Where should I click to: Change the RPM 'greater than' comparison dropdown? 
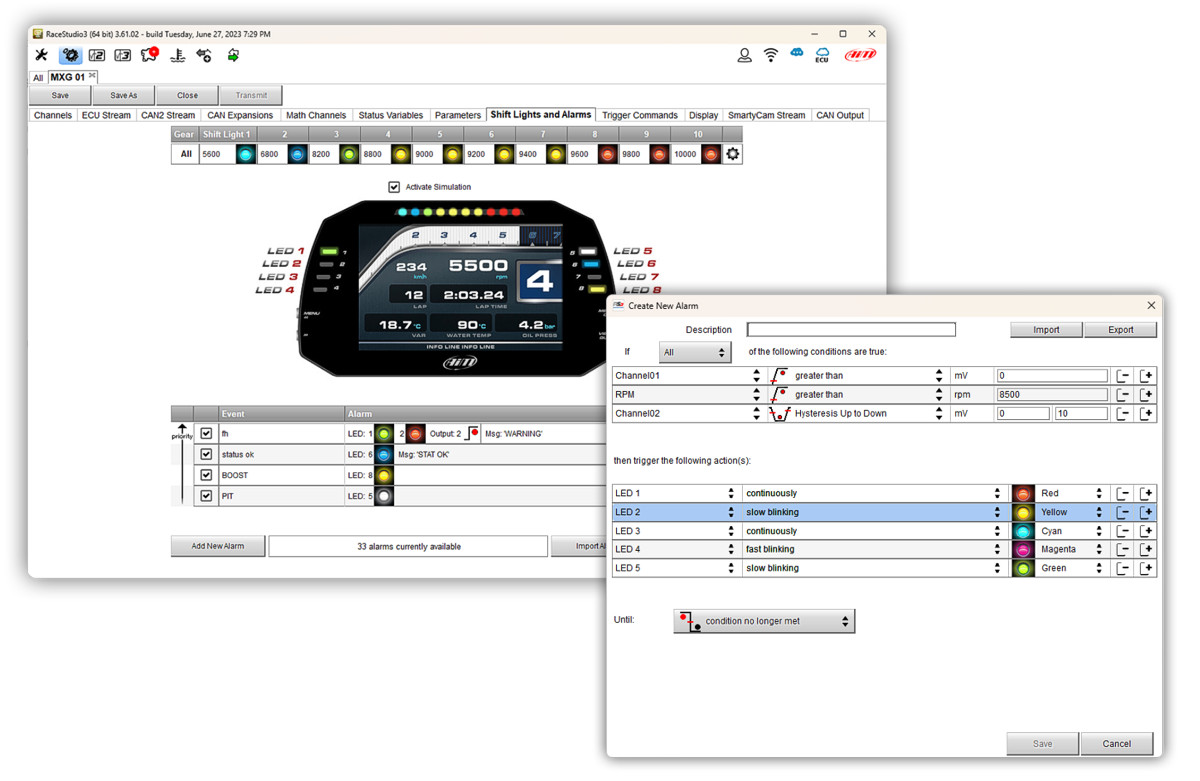[x=856, y=395]
